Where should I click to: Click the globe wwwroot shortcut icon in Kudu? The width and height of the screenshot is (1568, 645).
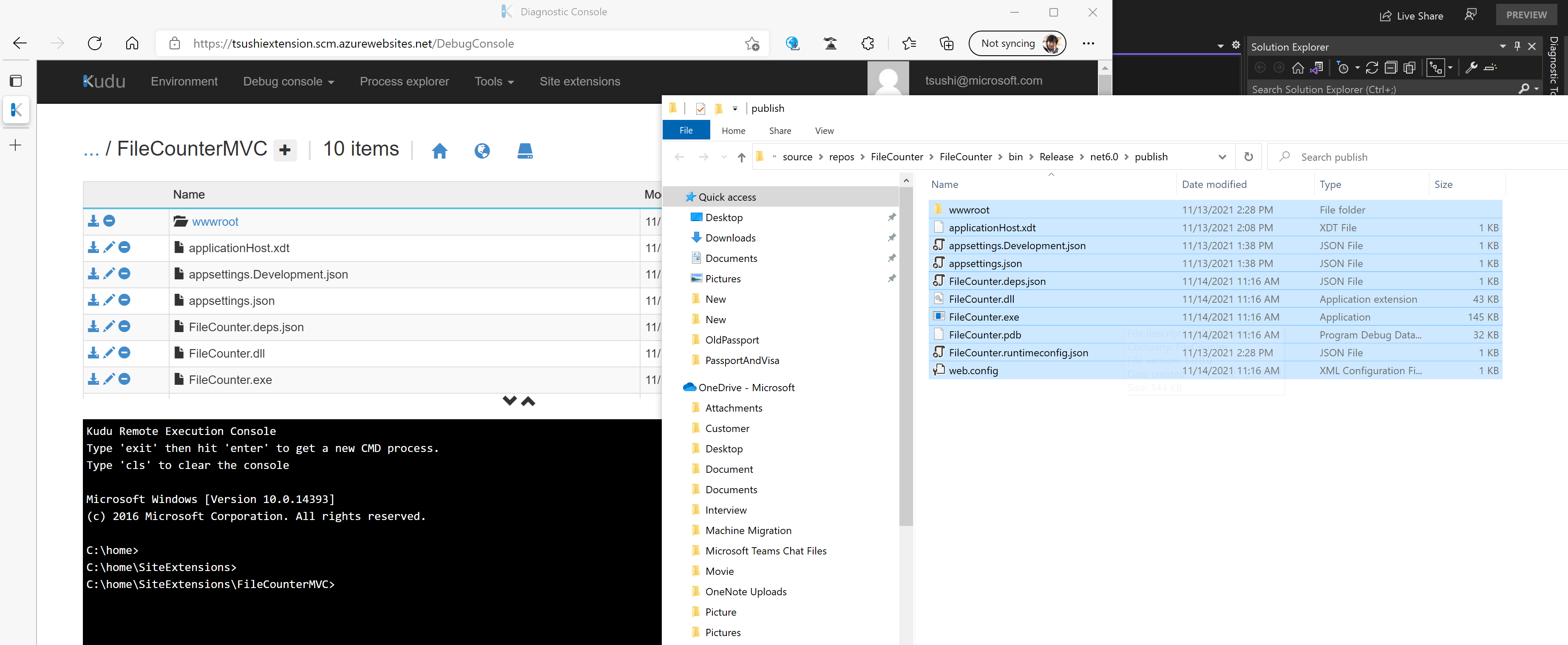point(482,151)
